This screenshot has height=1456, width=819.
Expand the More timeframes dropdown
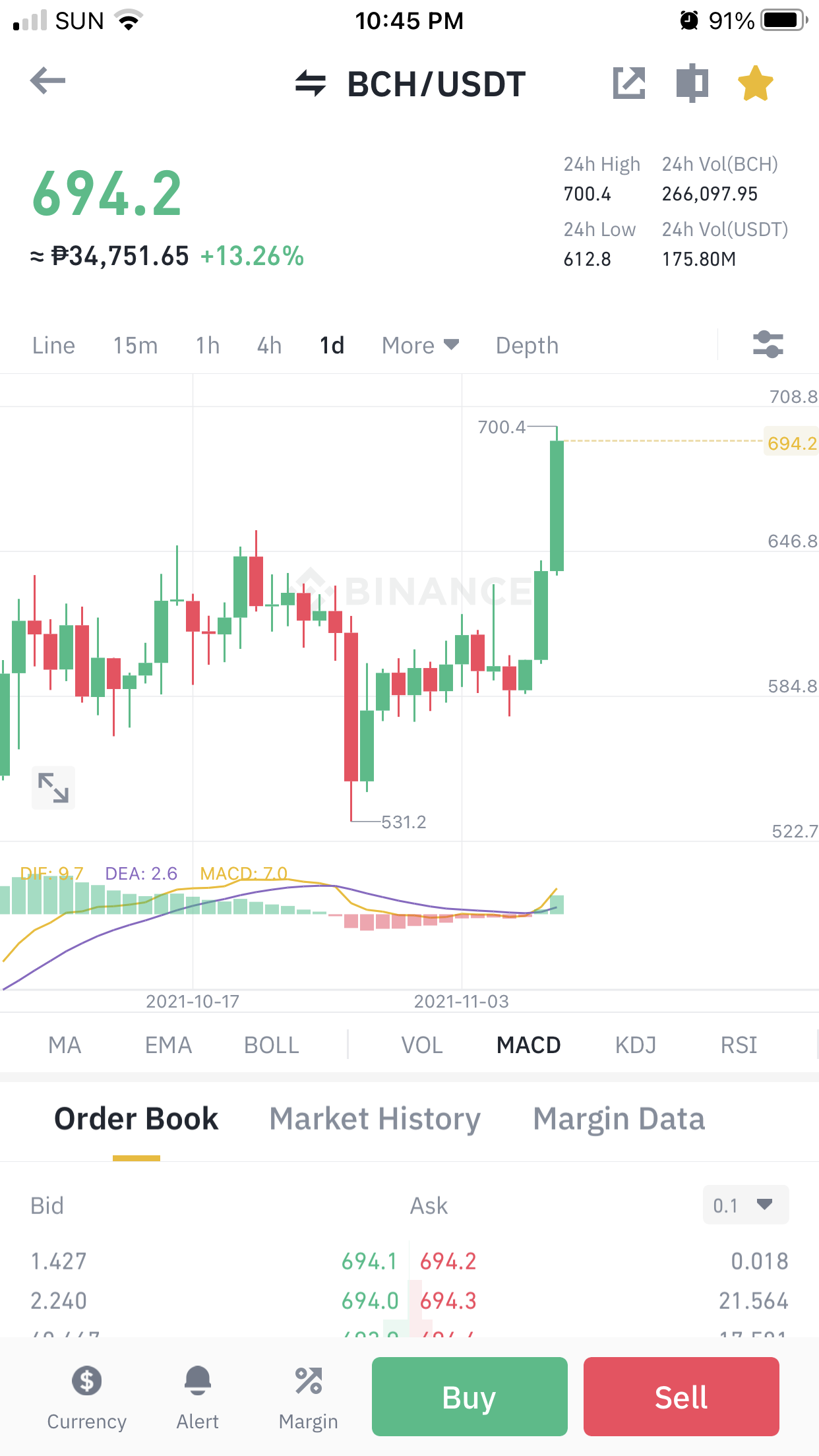tap(420, 346)
